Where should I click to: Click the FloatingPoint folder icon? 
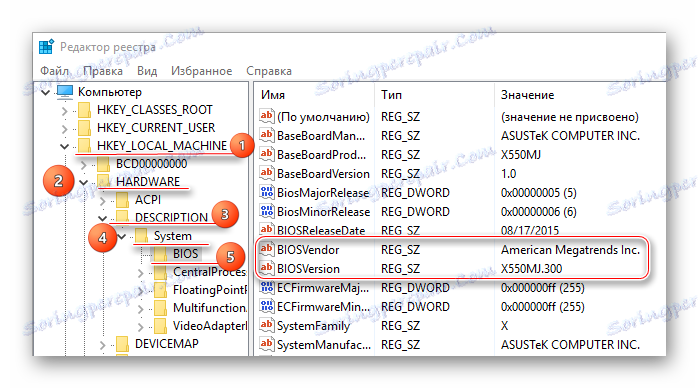click(x=161, y=290)
